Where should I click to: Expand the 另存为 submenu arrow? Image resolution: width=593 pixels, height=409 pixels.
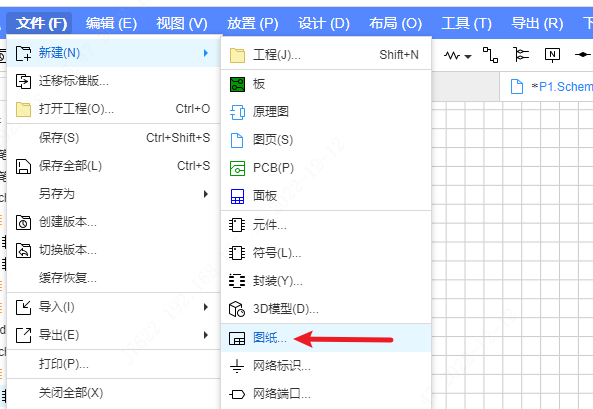coord(206,194)
